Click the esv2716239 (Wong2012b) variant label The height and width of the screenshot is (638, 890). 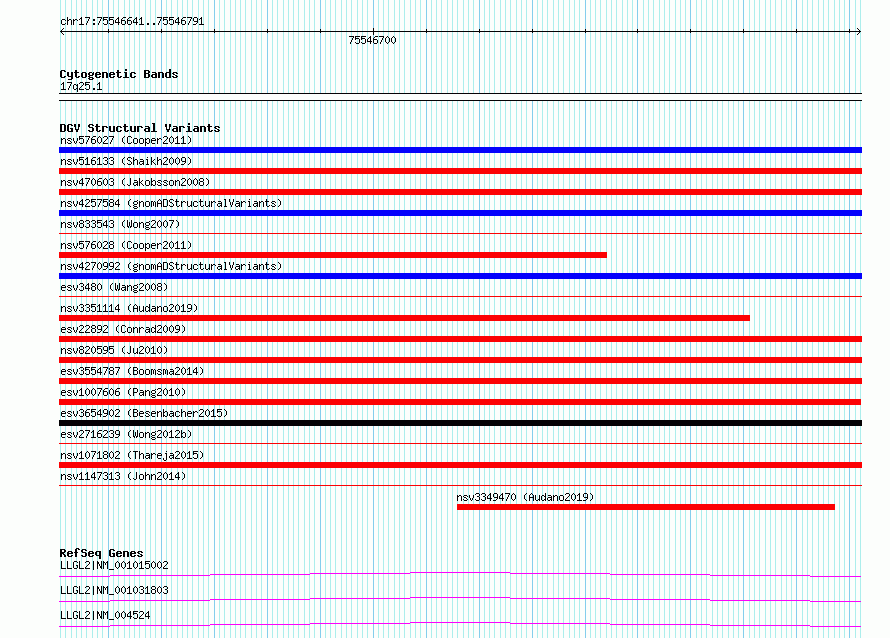coord(126,434)
